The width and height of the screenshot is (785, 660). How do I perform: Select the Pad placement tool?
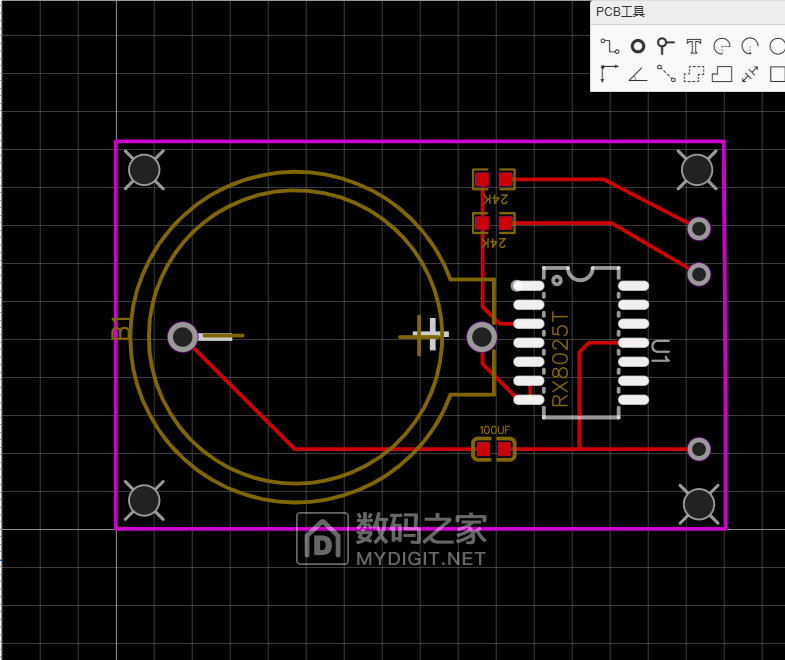tap(637, 46)
